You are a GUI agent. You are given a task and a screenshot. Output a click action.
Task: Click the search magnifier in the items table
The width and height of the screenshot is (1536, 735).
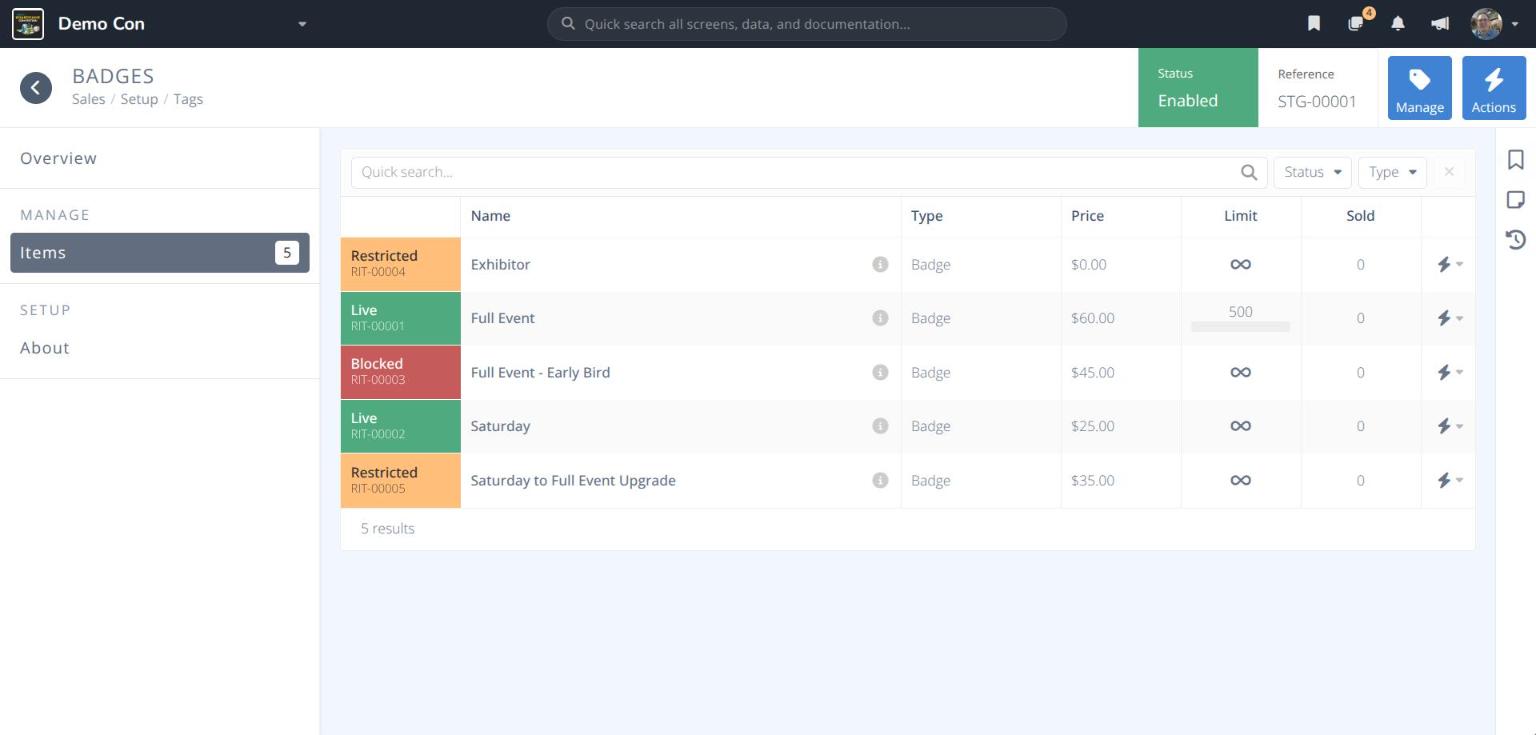[x=1249, y=172]
